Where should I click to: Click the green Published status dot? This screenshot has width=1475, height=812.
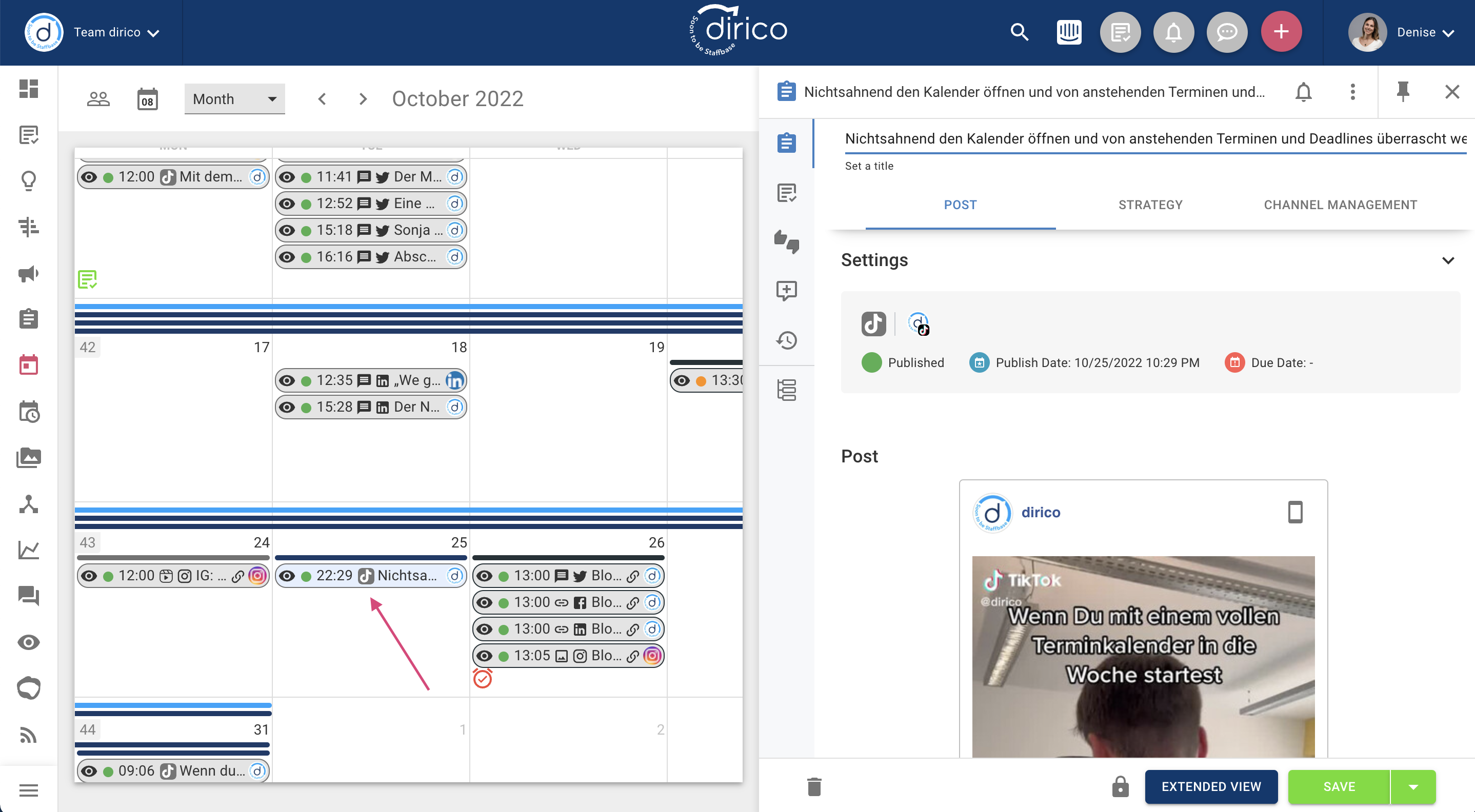click(x=871, y=363)
